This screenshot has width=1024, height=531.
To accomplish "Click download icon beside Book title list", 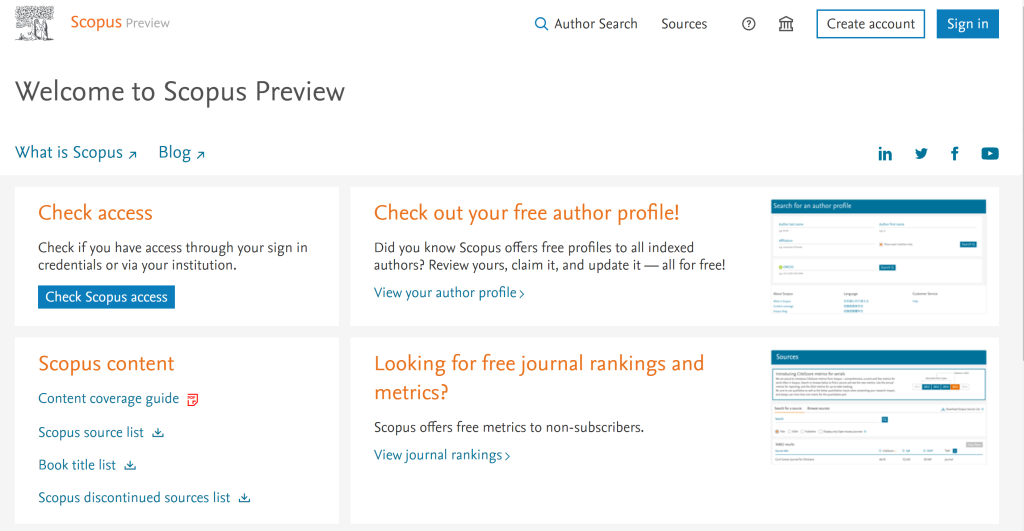I will pos(131,466).
